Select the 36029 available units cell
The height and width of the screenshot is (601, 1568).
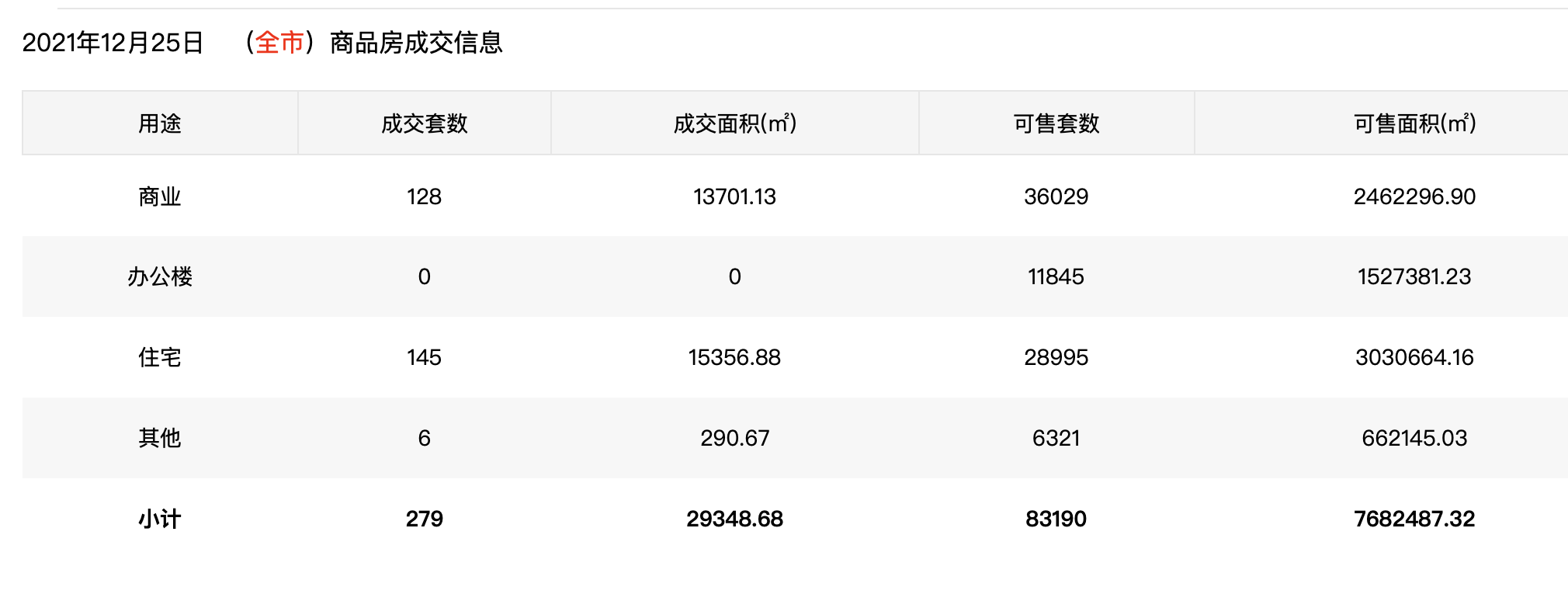(1056, 196)
